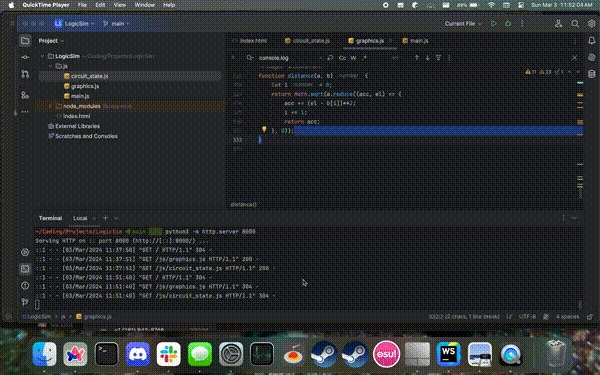600x375 pixels.
Task: Toggle Match Case (Cc) in find bar
Action: click(x=342, y=58)
